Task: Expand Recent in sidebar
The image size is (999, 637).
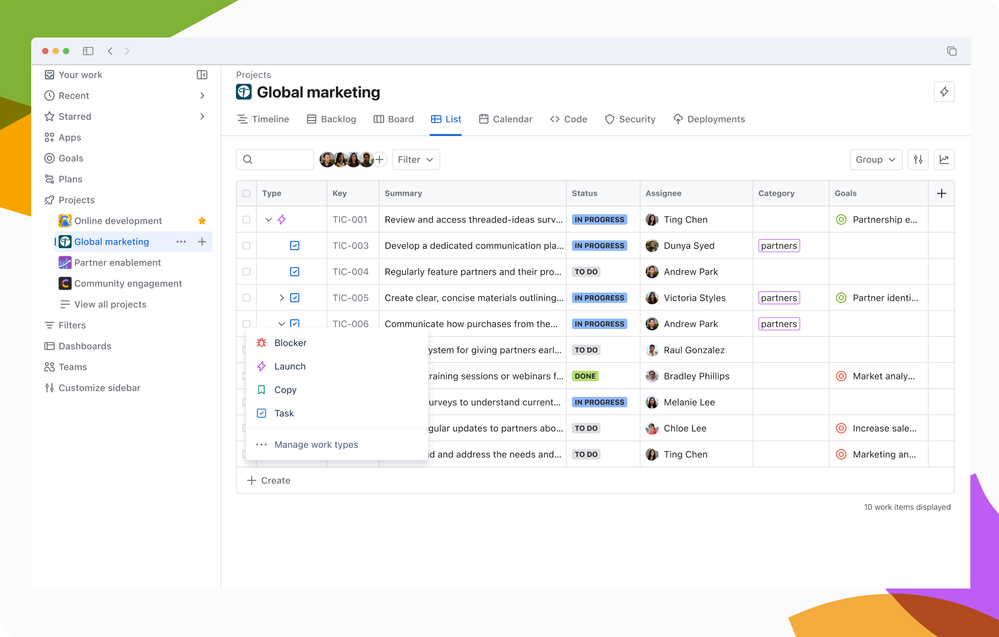Action: [x=202, y=96]
